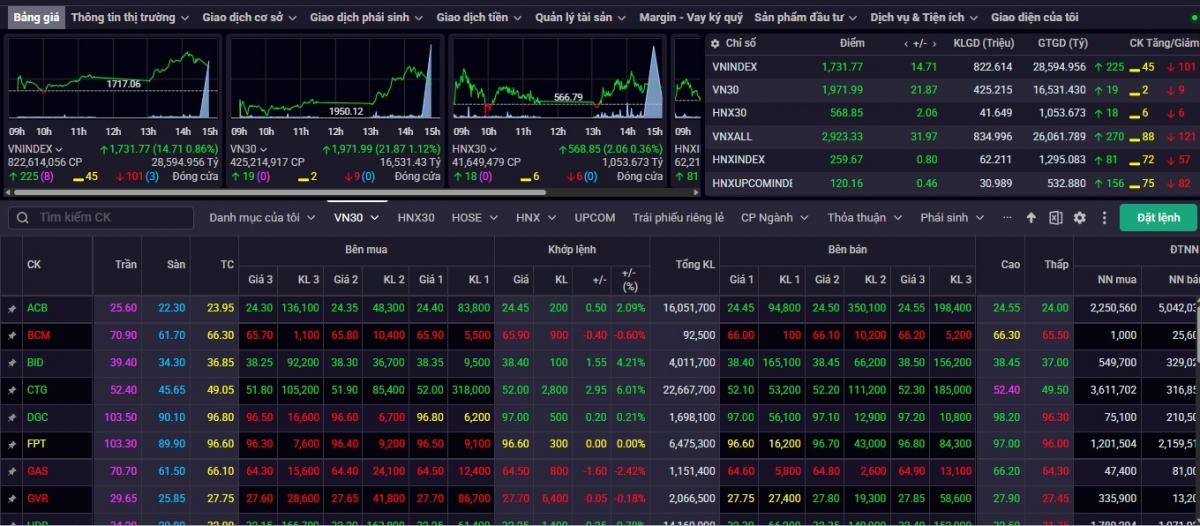The width and height of the screenshot is (1200, 526).
Task: Click the right arrow beside +/- column
Action: [933, 44]
